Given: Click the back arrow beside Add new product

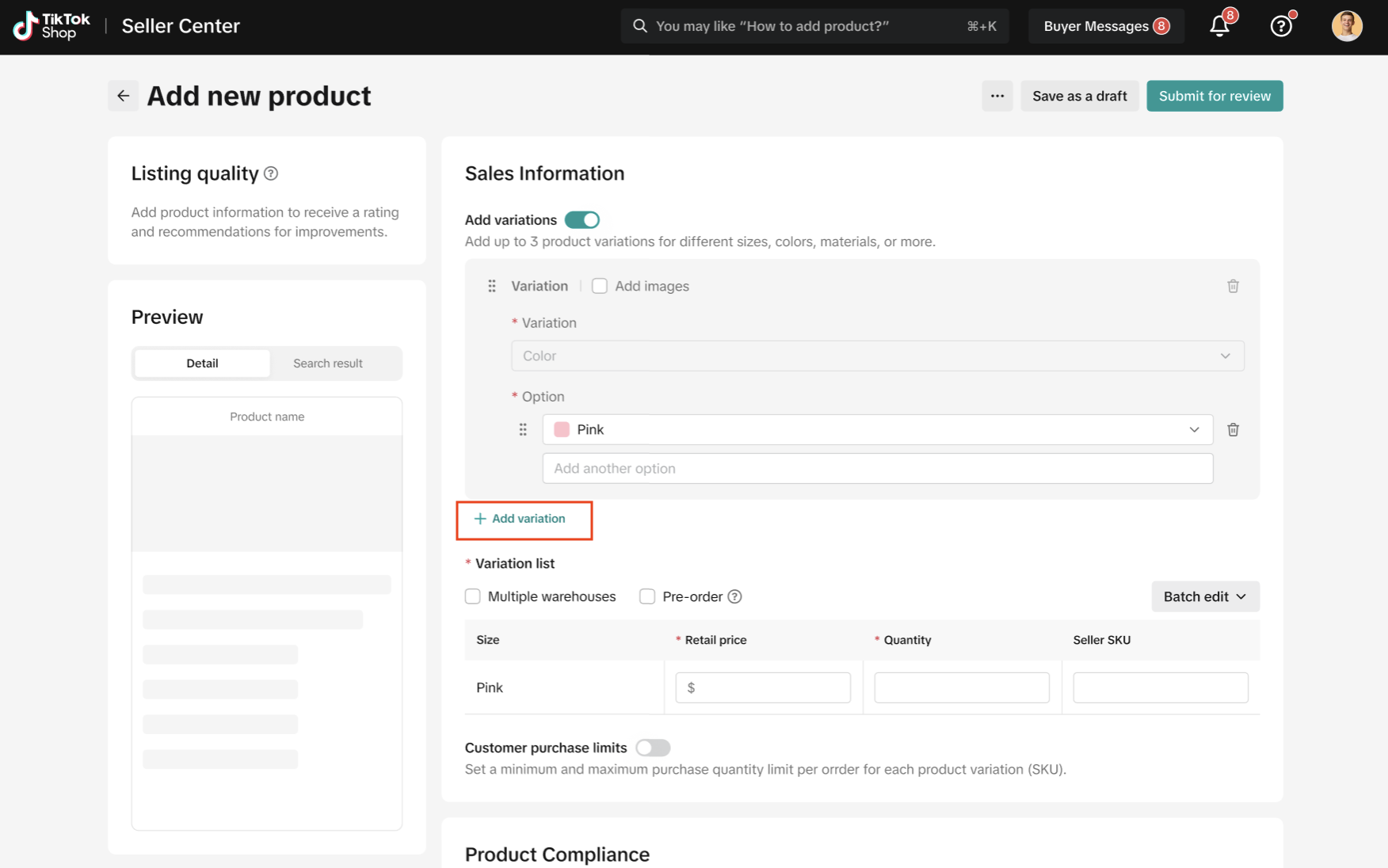Looking at the screenshot, I should pos(123,96).
